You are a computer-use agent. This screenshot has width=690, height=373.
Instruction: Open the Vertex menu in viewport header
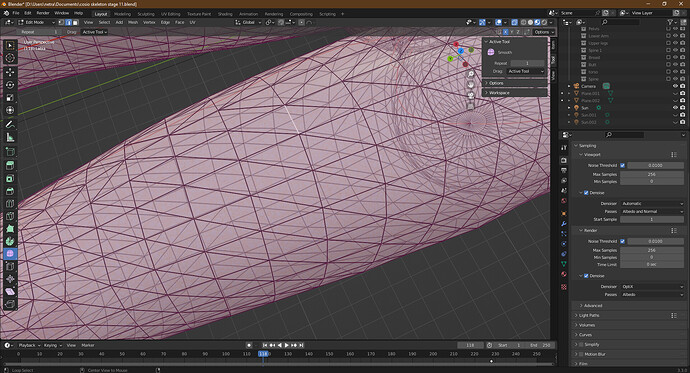point(149,22)
